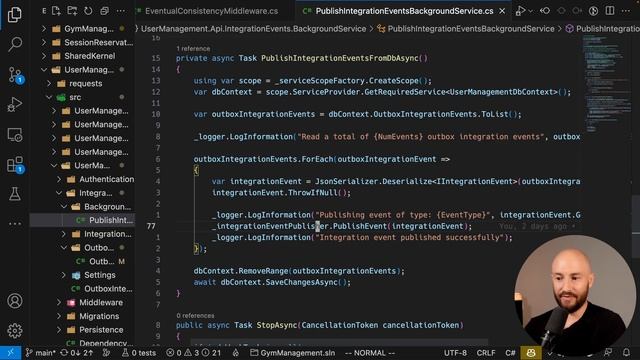Open Copilot status icon
Image resolution: width=640 pixels, height=360 pixels.
531,353
